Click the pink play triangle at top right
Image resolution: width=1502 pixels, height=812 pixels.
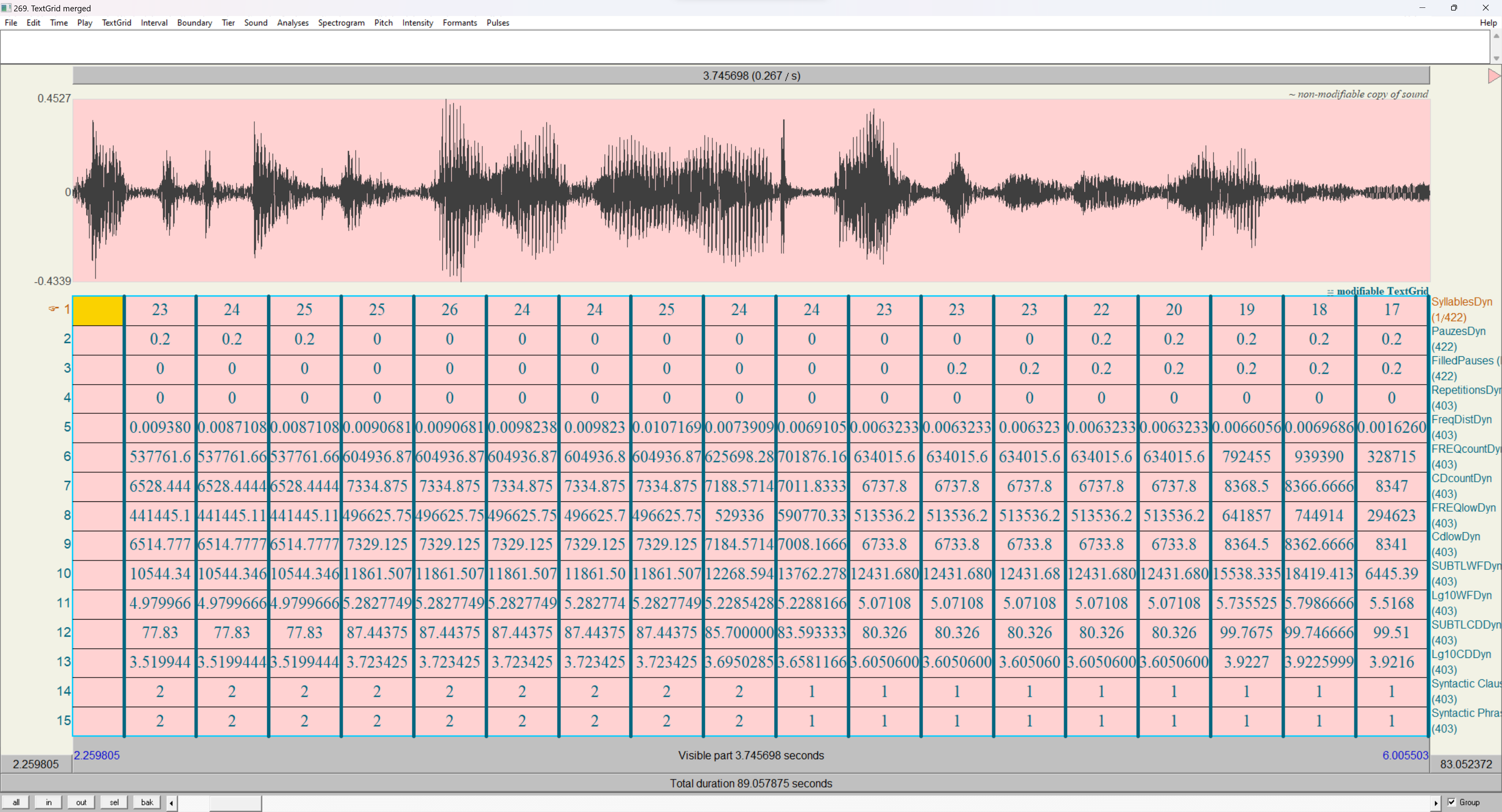point(1493,76)
